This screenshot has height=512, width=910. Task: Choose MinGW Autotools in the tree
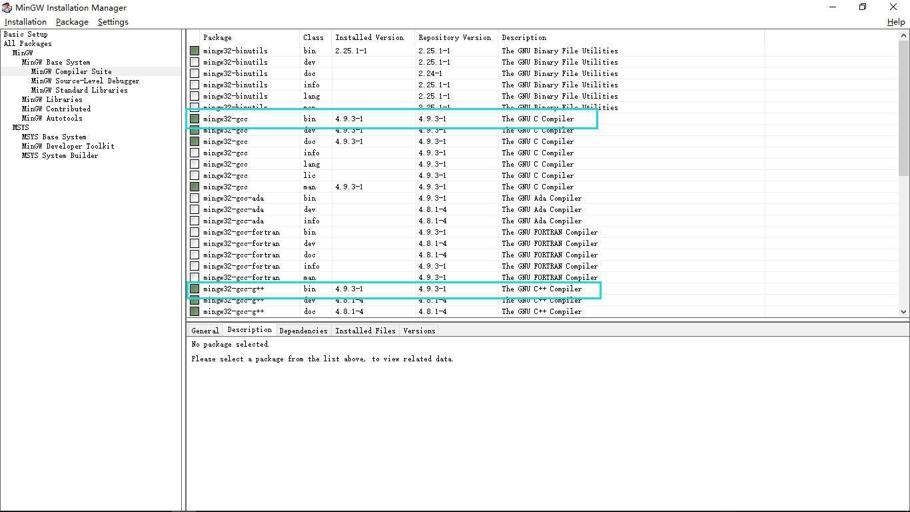[x=52, y=118]
